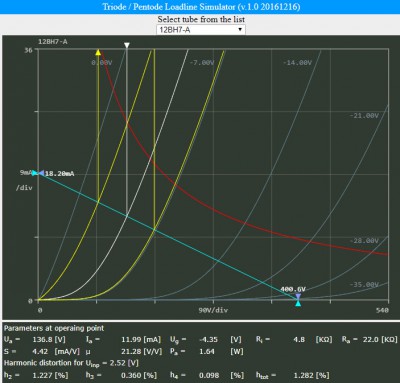Click the h2 distortion value 1.227
Viewport: 400px width, 383px height.
[x=42, y=375]
